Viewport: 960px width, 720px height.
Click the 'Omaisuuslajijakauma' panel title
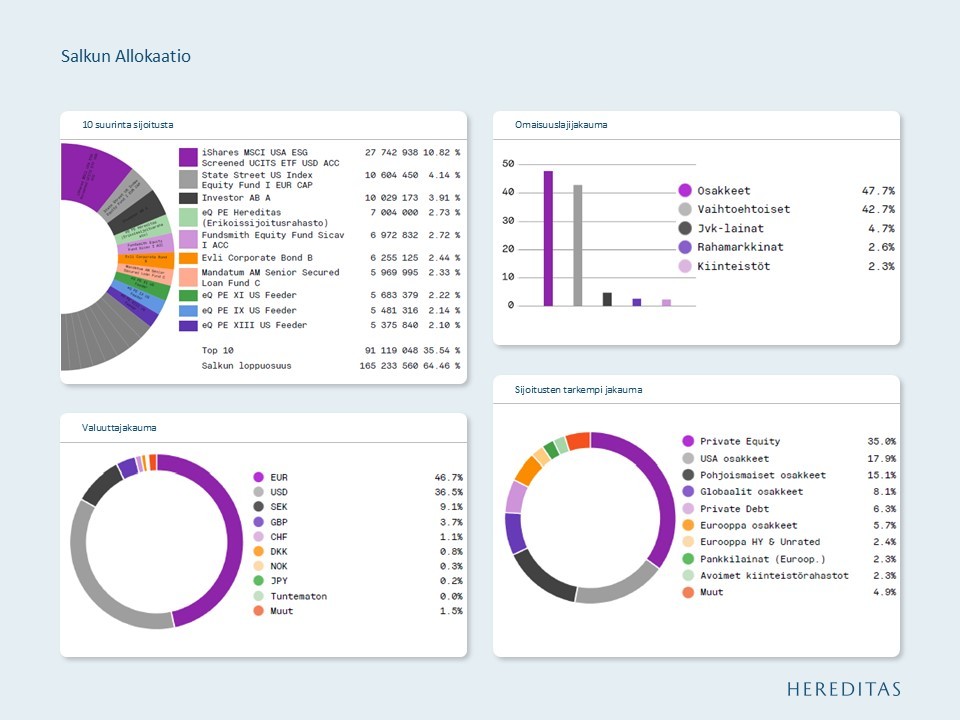[x=561, y=124]
